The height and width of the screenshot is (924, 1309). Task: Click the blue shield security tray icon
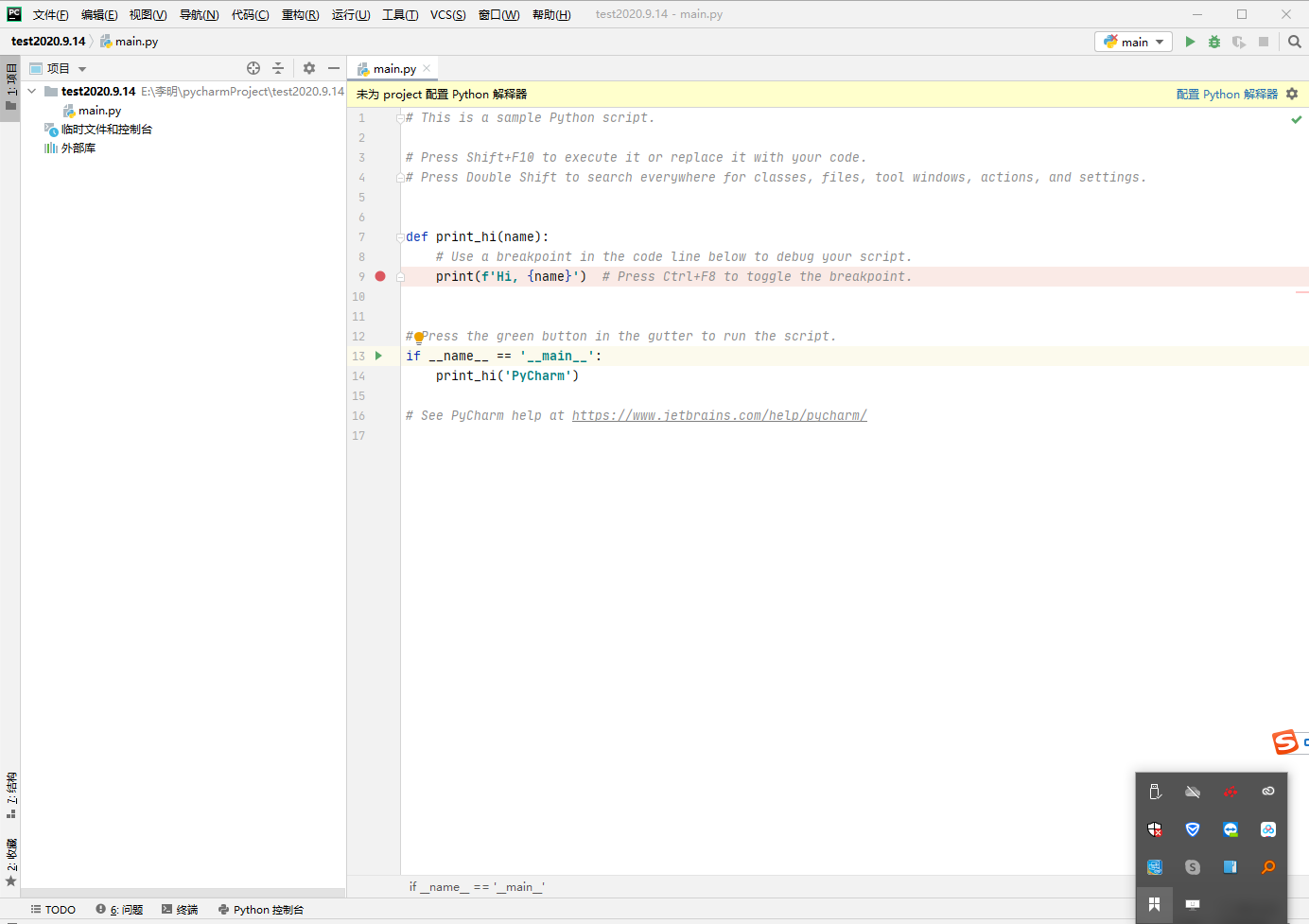(1193, 829)
